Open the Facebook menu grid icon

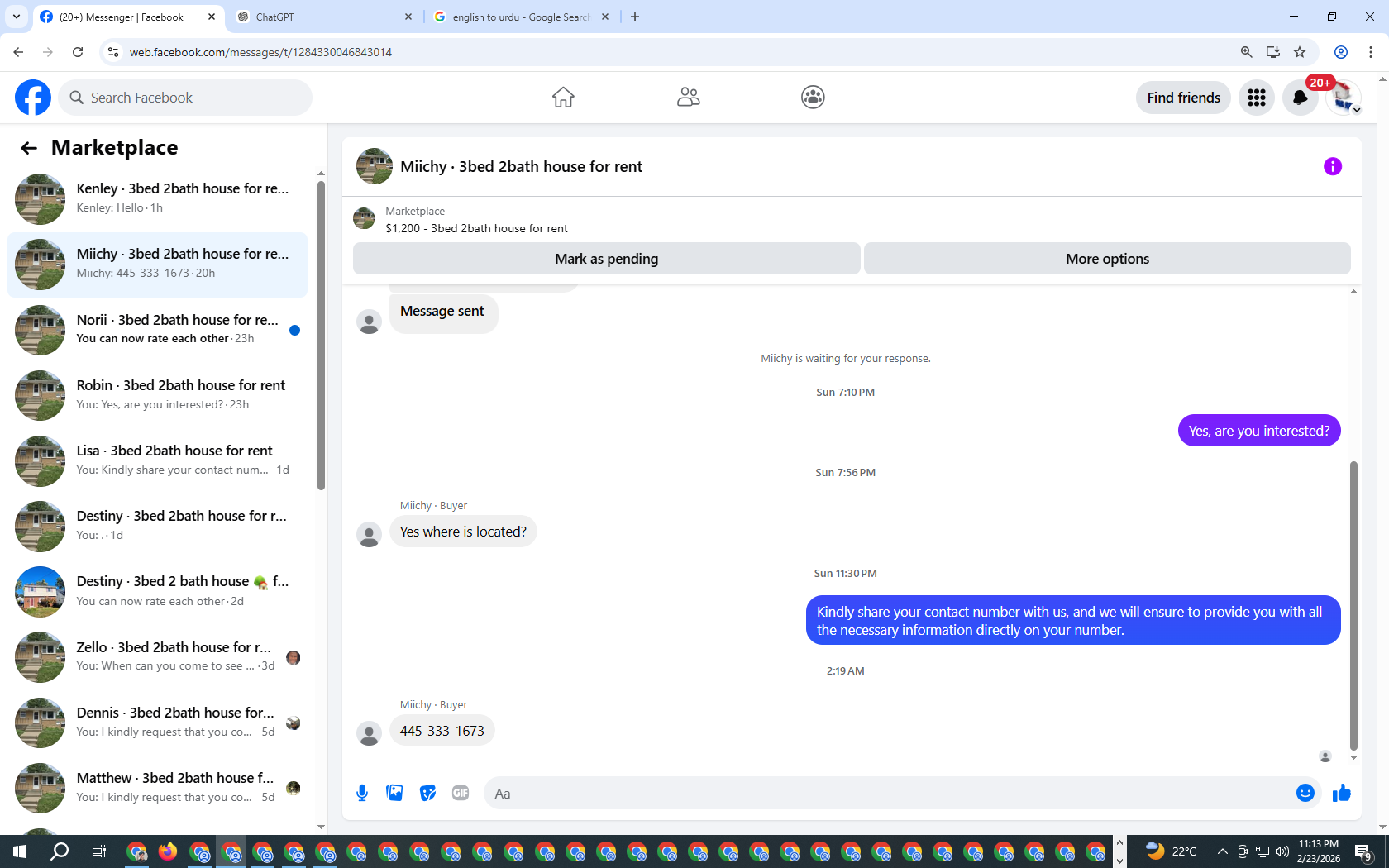pos(1257,98)
